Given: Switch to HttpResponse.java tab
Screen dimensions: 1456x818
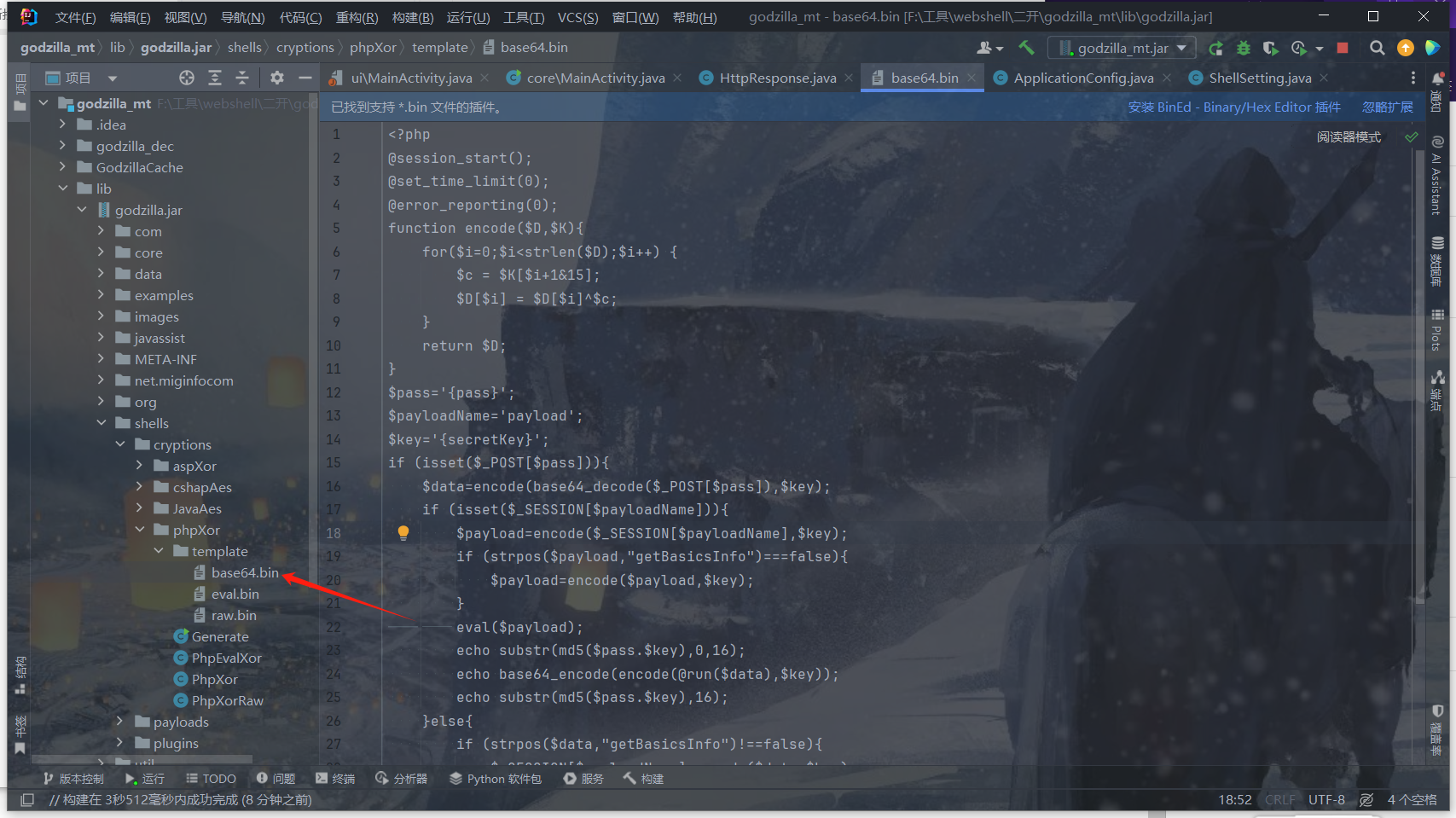Looking at the screenshot, I should (777, 78).
